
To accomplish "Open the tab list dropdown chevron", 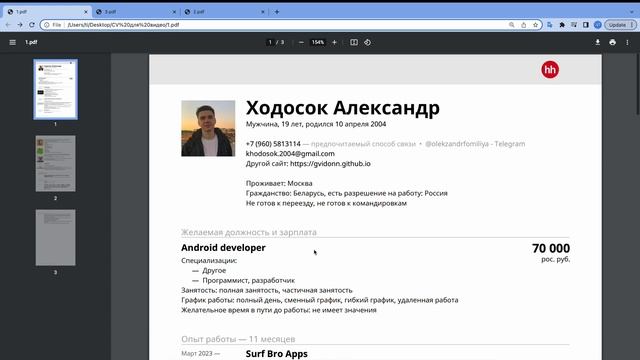I will [631, 12].
